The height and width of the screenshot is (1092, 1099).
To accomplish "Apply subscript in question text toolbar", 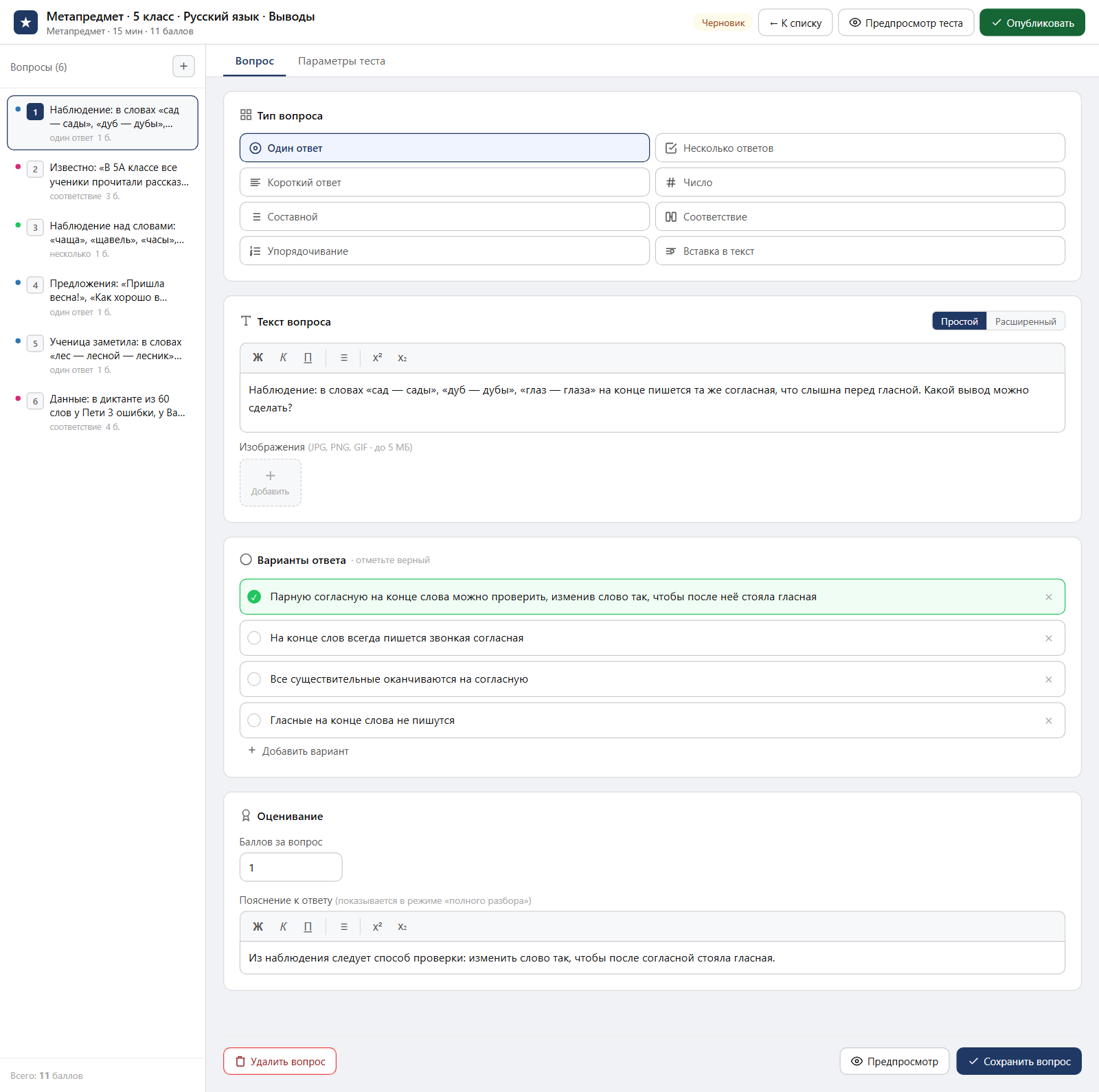I will pyautogui.click(x=403, y=358).
